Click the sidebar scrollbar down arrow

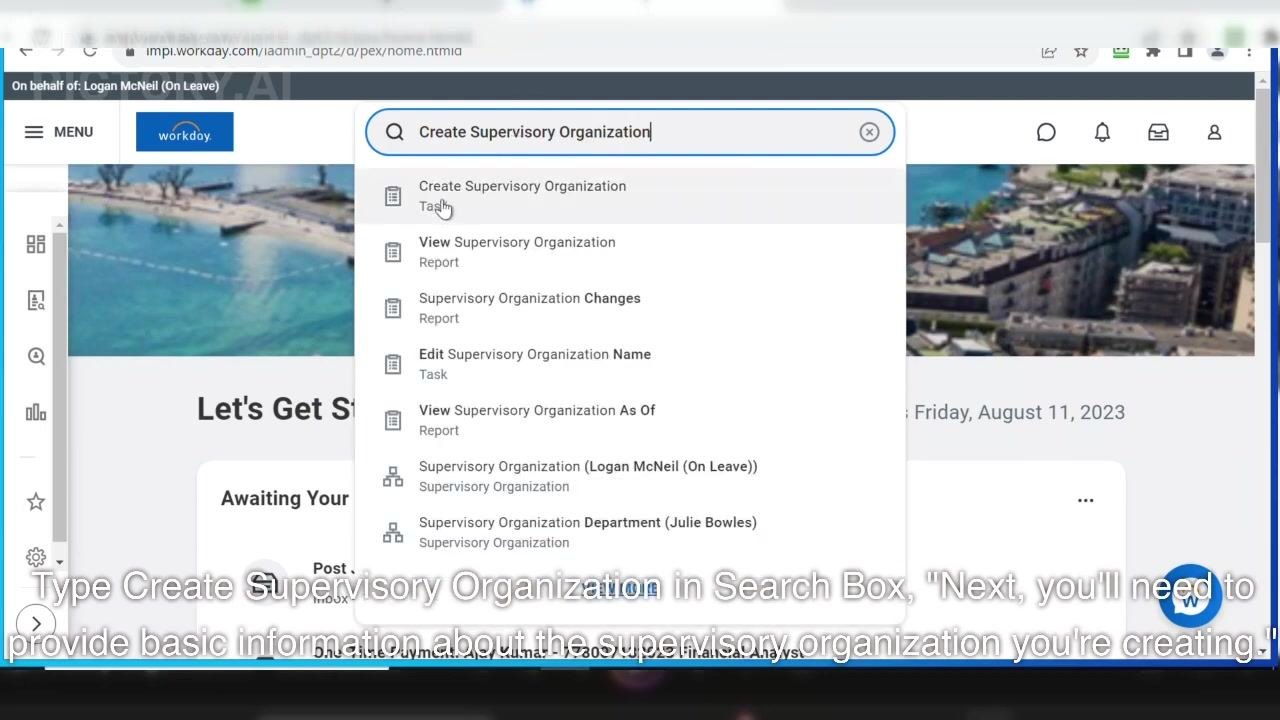pyautogui.click(x=60, y=563)
